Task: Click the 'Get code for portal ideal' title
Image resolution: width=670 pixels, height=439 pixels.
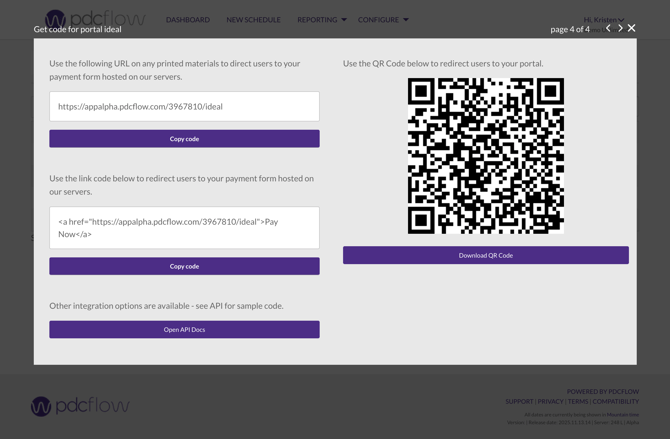Action: pyautogui.click(x=77, y=29)
